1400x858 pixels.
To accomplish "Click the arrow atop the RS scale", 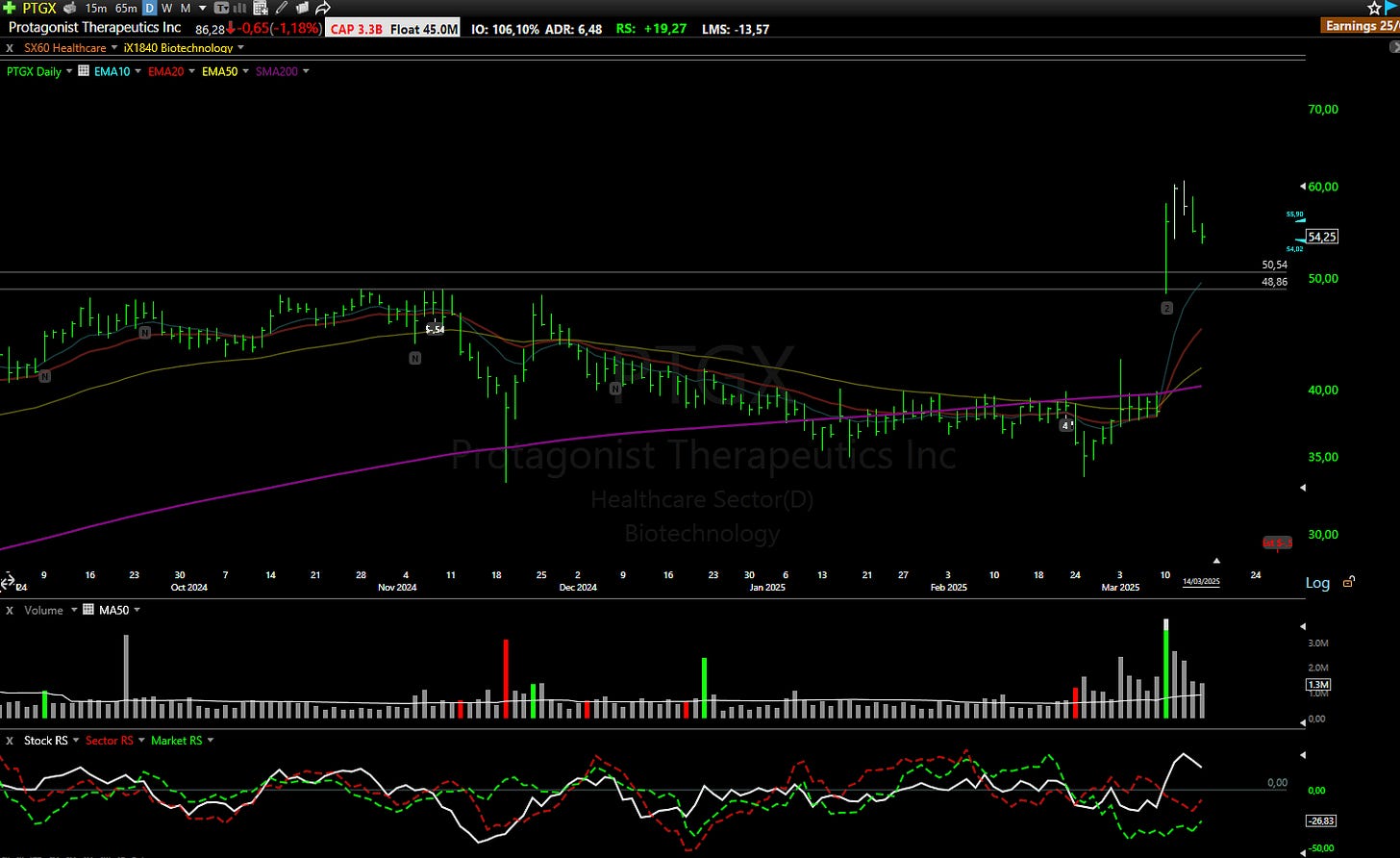I will click(x=1303, y=755).
